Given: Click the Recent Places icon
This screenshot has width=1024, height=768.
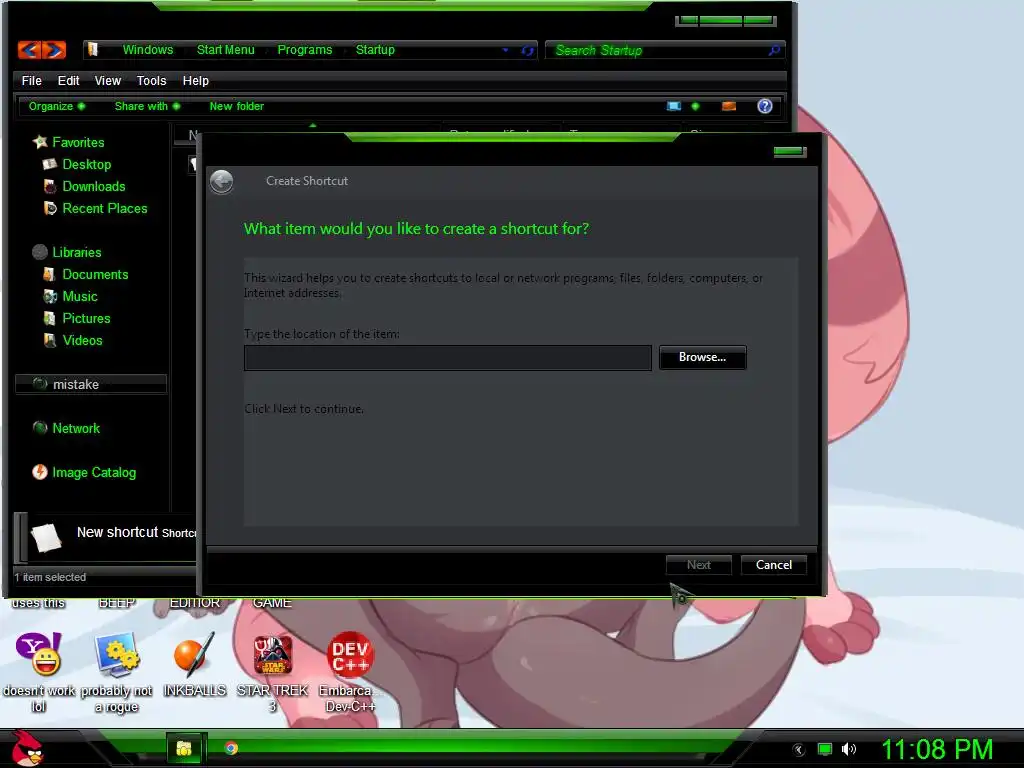Looking at the screenshot, I should pos(50,208).
